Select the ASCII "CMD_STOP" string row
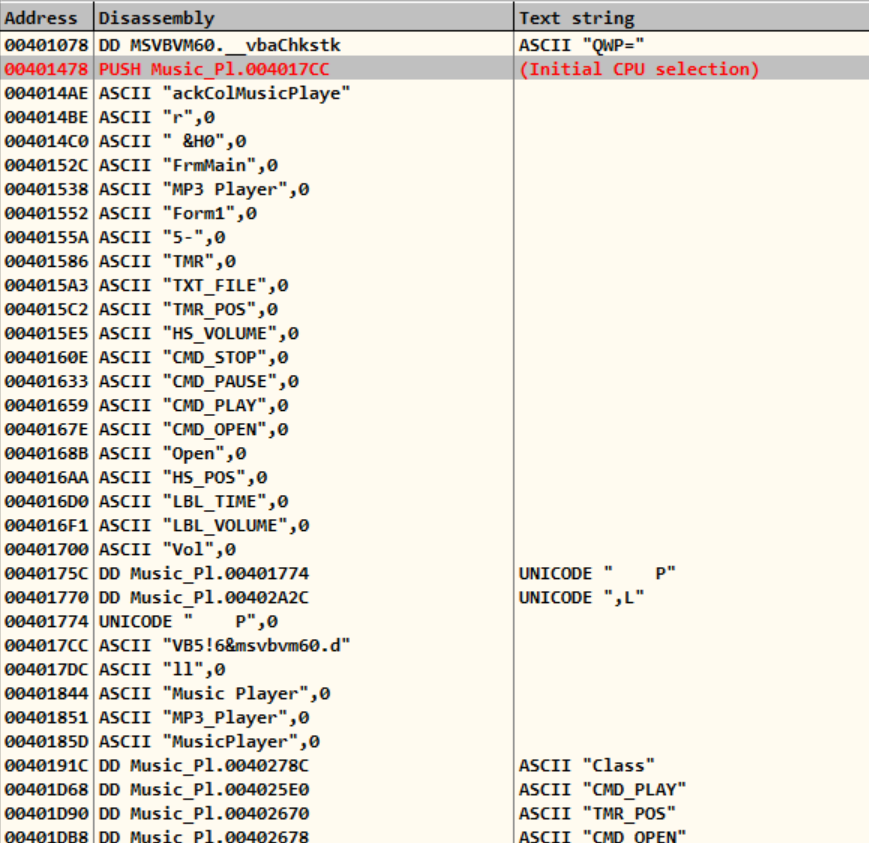Screen dimensions: 869x843 434,357
